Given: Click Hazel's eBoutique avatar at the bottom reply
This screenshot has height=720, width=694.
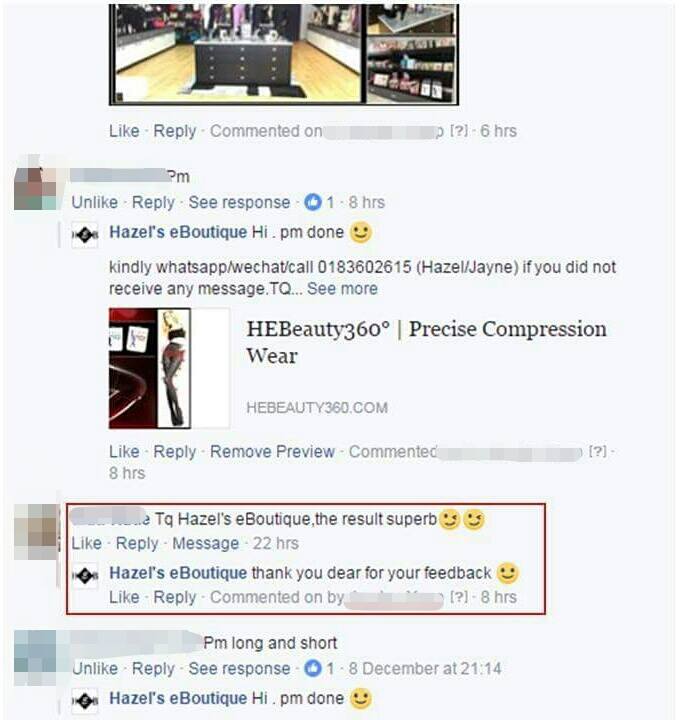Looking at the screenshot, I should click(x=85, y=701).
